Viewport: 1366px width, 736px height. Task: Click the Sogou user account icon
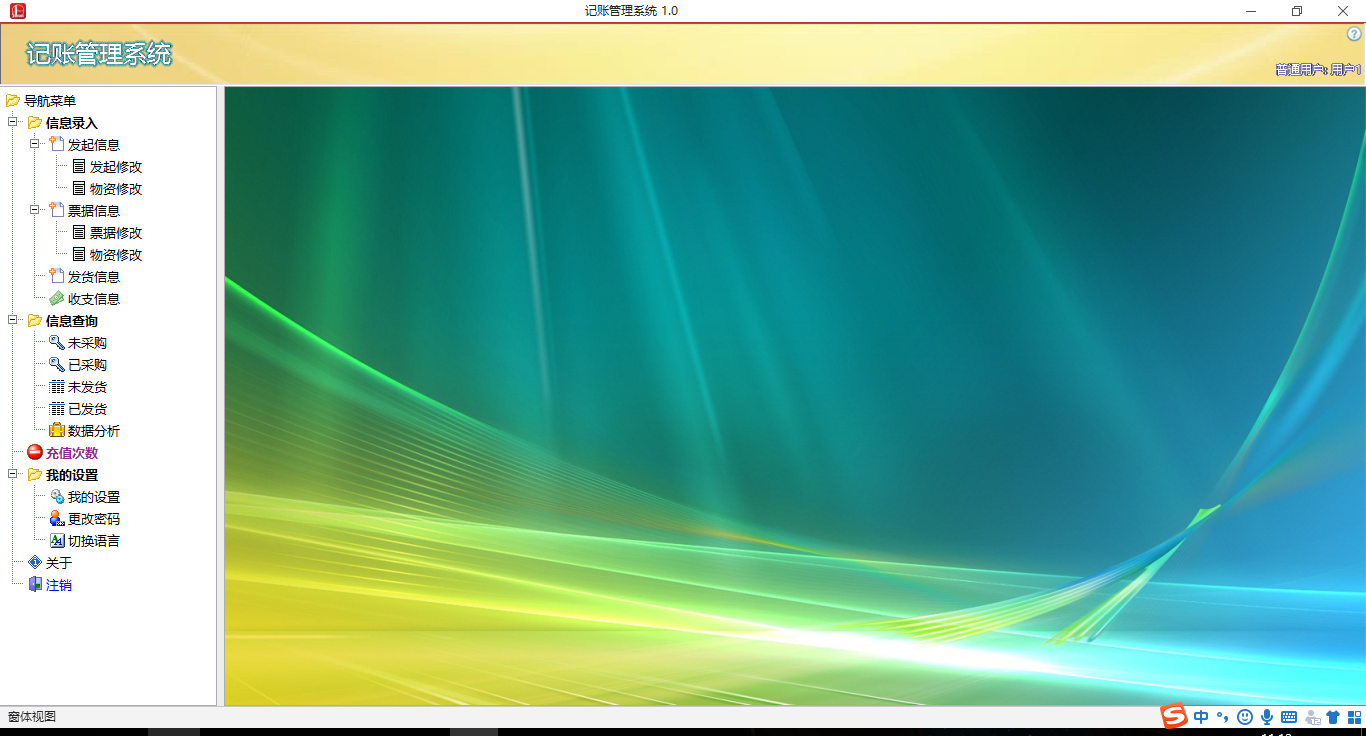click(x=1312, y=717)
